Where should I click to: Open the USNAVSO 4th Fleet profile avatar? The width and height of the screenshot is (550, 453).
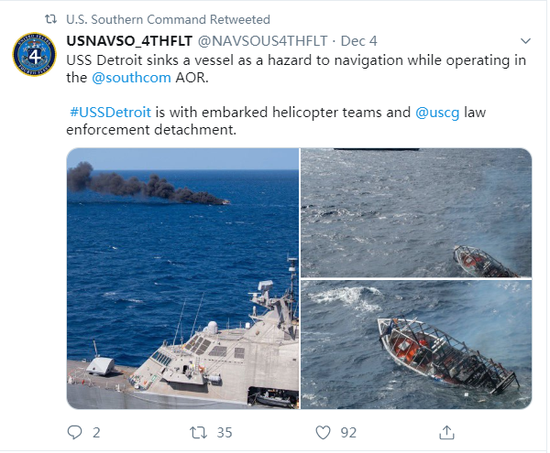pyautogui.click(x=34, y=55)
